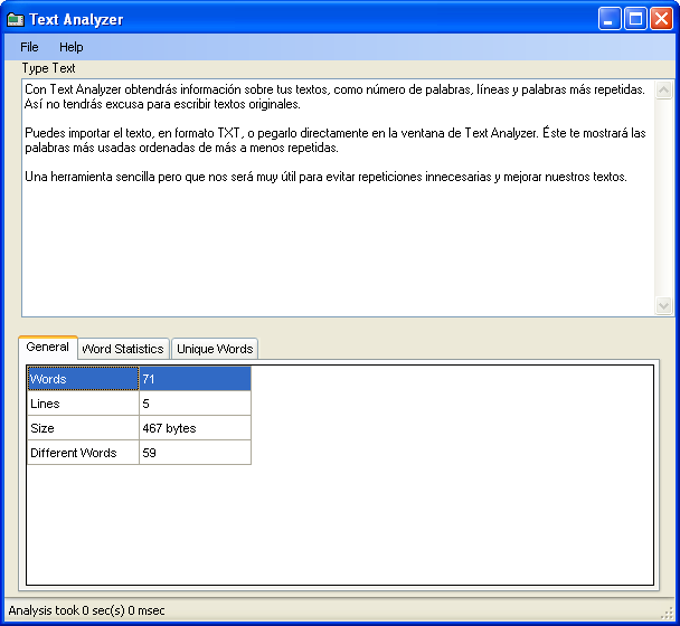Click the Text Analyzer title bar icon
Image resolution: width=680 pixels, height=626 pixels.
[16, 20]
